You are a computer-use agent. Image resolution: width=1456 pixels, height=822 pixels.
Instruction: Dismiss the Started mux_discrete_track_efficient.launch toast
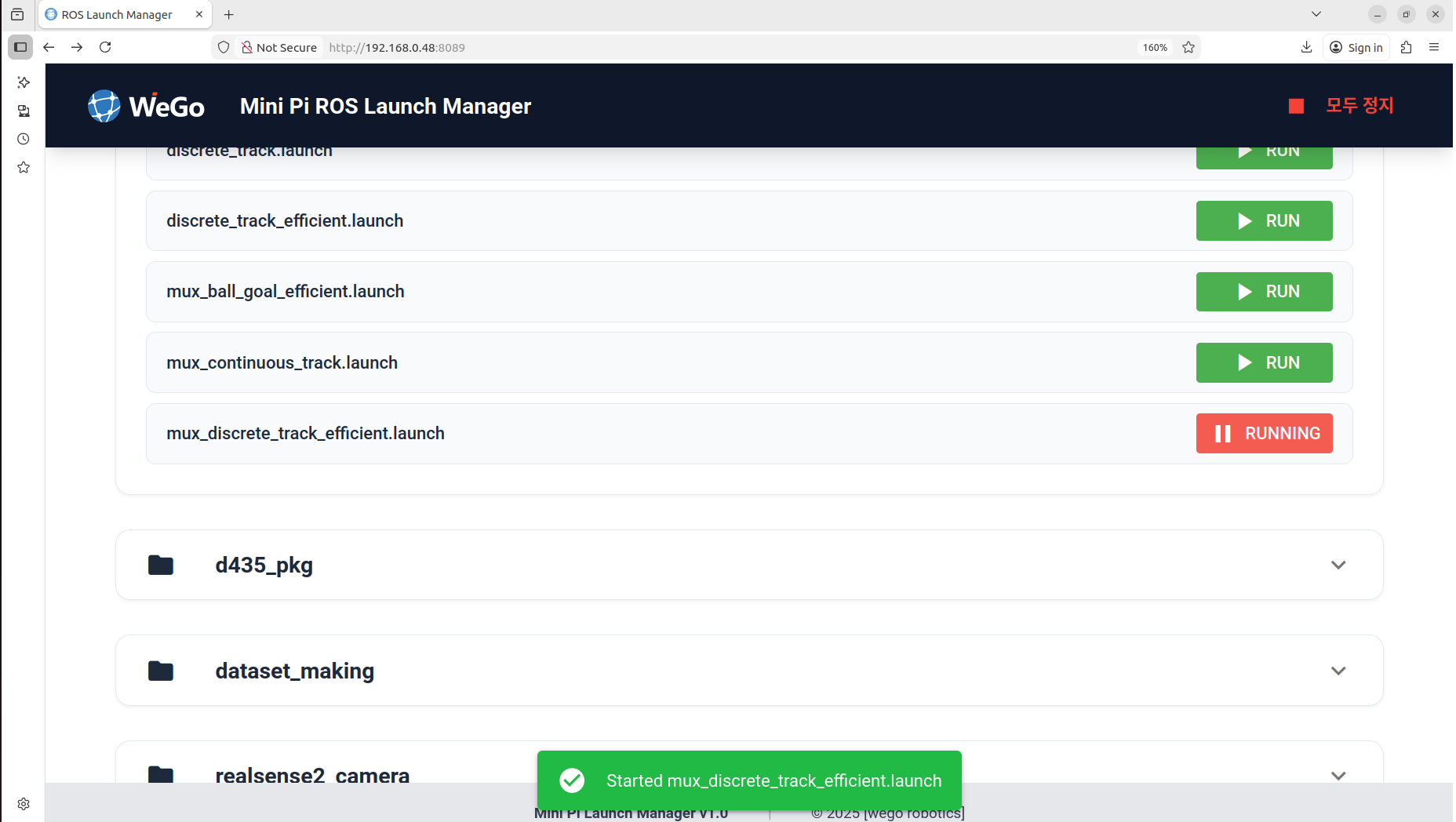click(749, 780)
